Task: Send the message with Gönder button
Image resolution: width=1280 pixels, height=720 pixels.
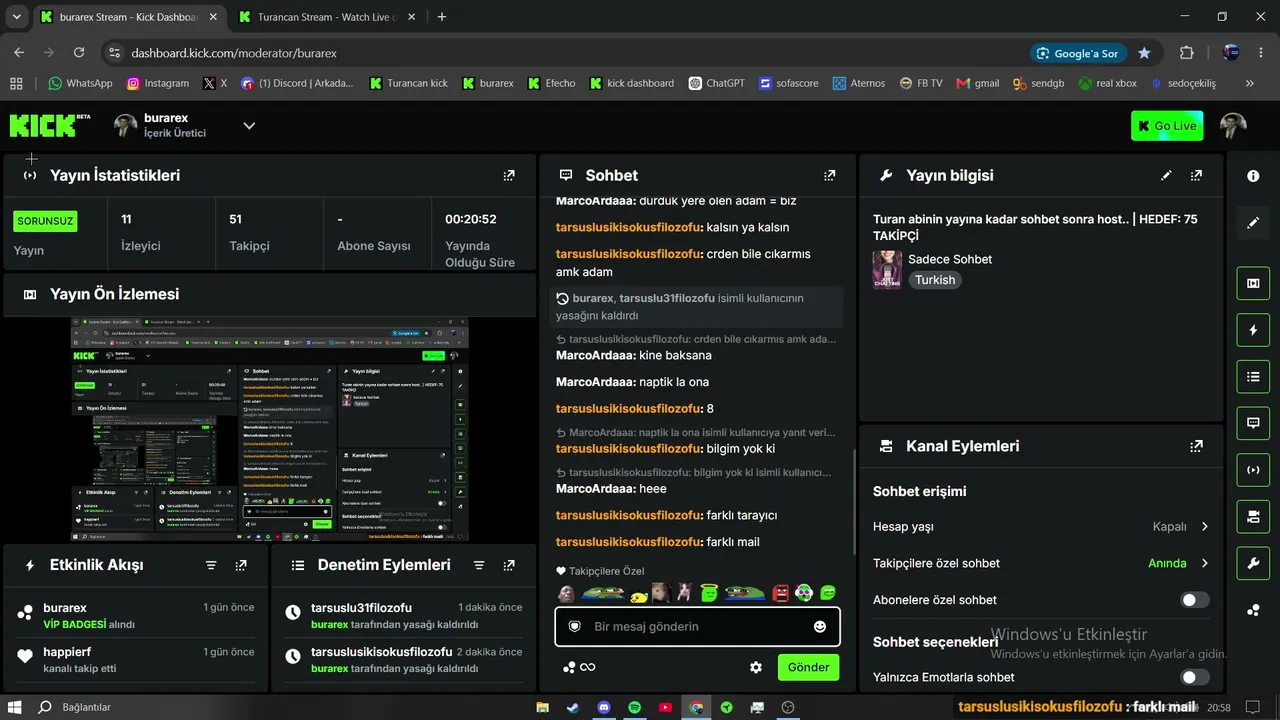Action: coord(809,667)
